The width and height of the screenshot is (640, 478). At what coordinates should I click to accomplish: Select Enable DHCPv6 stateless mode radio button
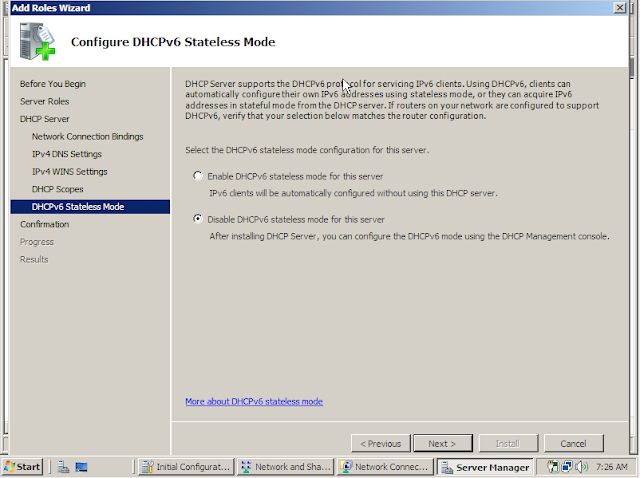(198, 176)
